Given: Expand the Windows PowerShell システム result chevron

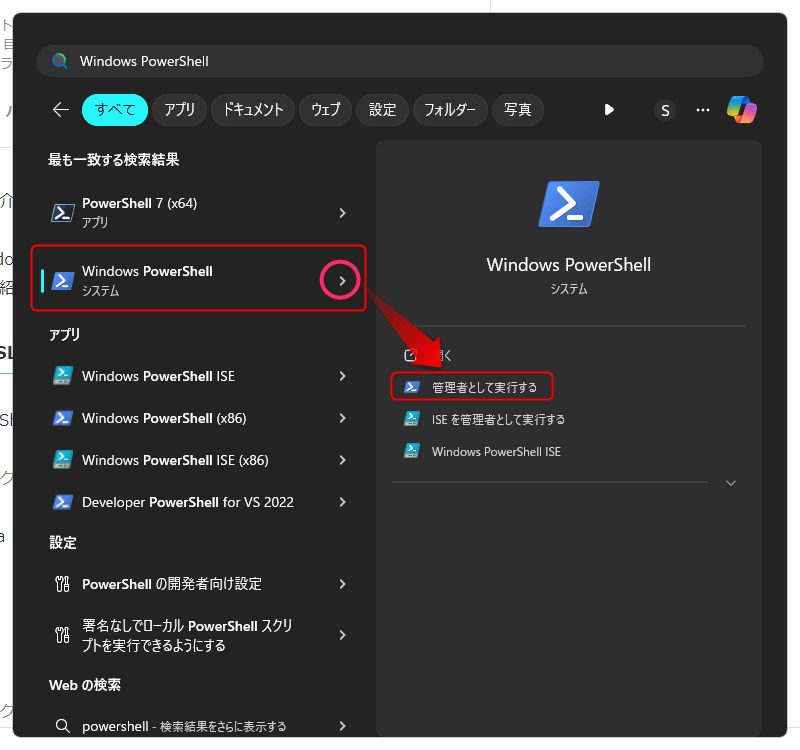Looking at the screenshot, I should (342, 281).
